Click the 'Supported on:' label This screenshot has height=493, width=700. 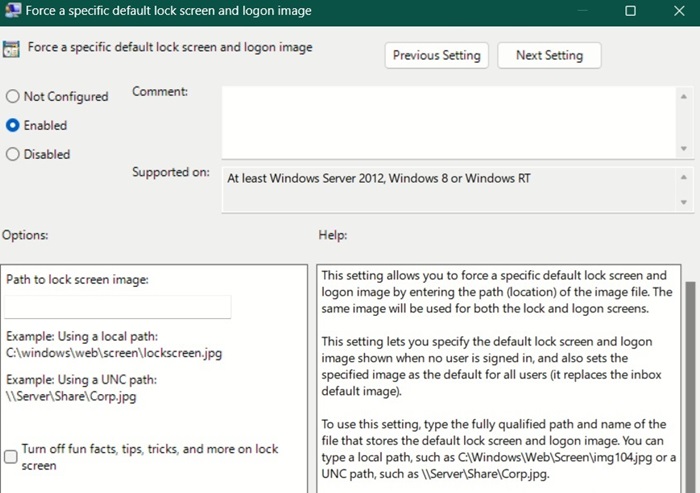click(x=171, y=172)
